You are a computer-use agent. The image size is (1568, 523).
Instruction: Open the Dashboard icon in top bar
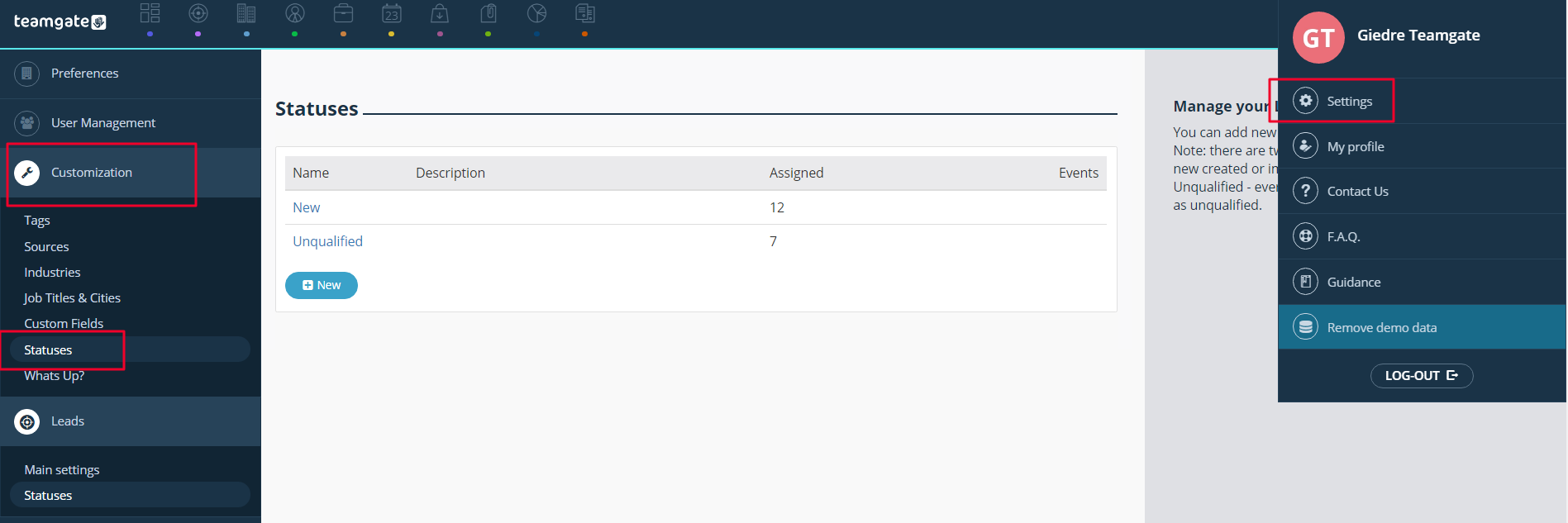[x=150, y=13]
